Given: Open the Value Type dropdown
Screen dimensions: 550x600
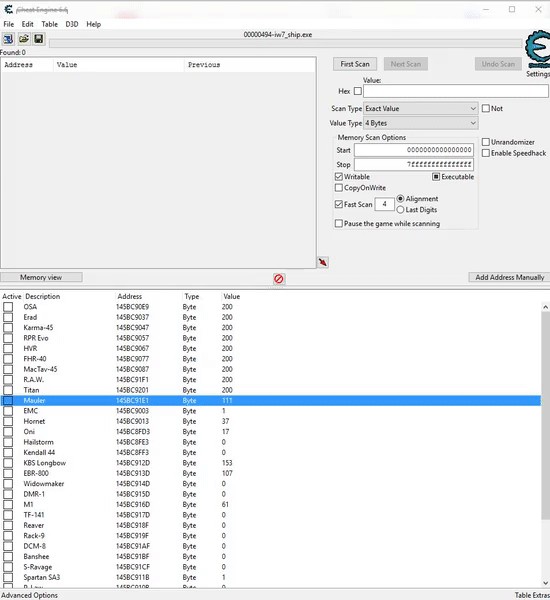Looking at the screenshot, I should pyautogui.click(x=420, y=123).
